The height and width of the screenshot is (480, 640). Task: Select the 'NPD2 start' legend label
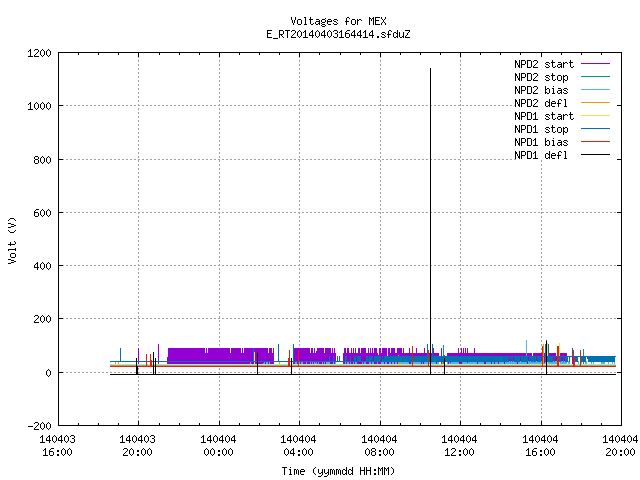point(544,64)
